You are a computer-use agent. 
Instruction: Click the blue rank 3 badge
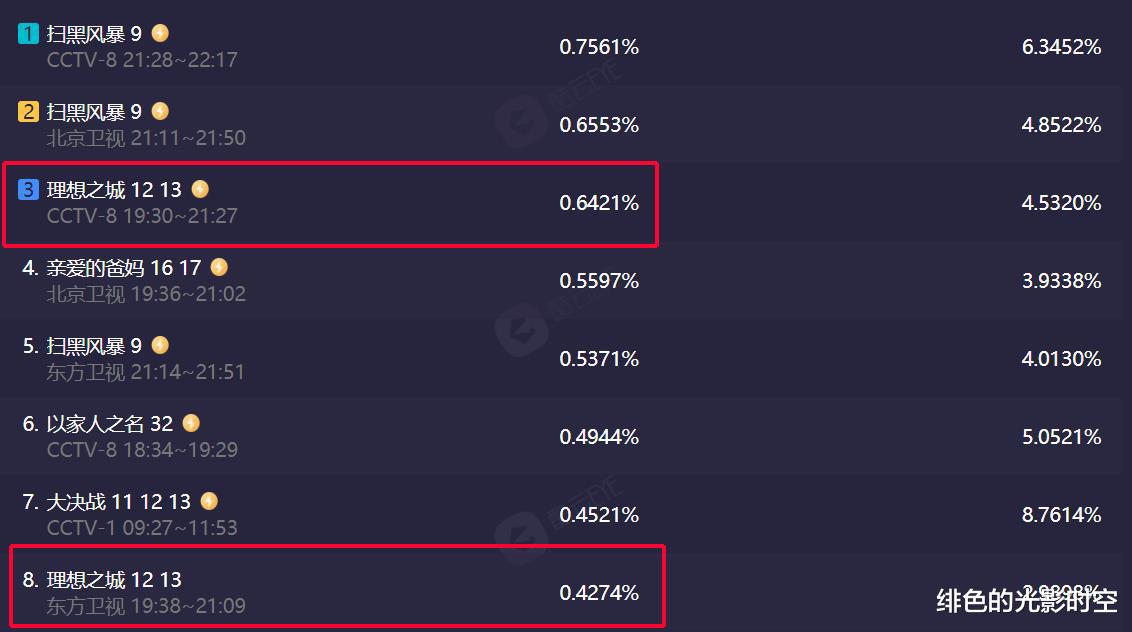tap(28, 189)
